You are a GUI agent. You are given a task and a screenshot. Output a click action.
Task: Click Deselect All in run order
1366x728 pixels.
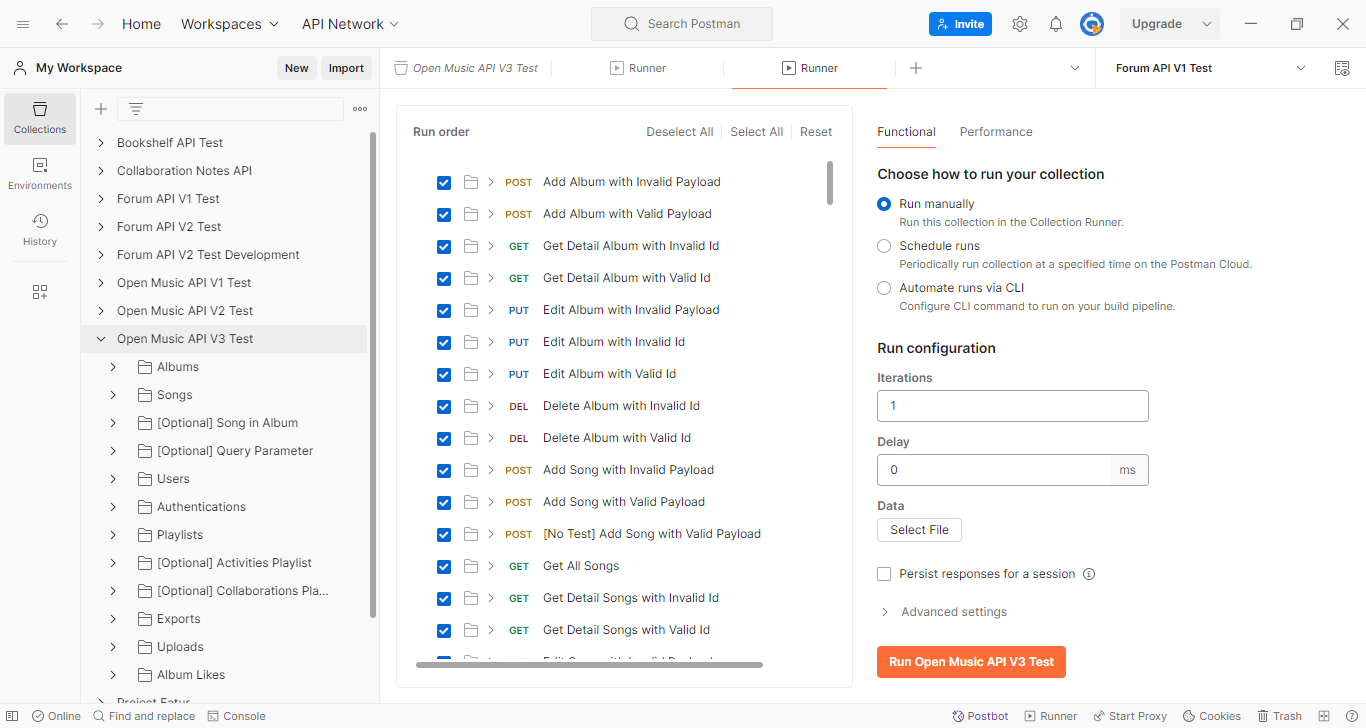[x=680, y=132]
